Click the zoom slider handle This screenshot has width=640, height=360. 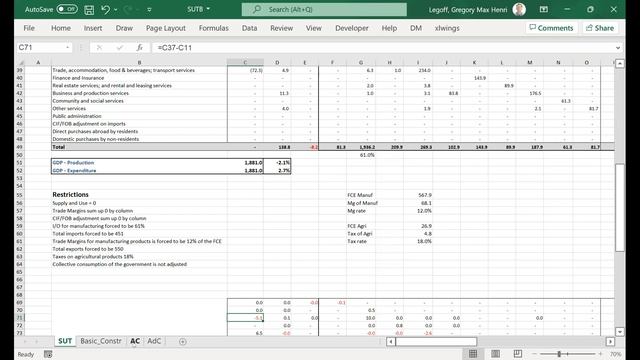559,354
